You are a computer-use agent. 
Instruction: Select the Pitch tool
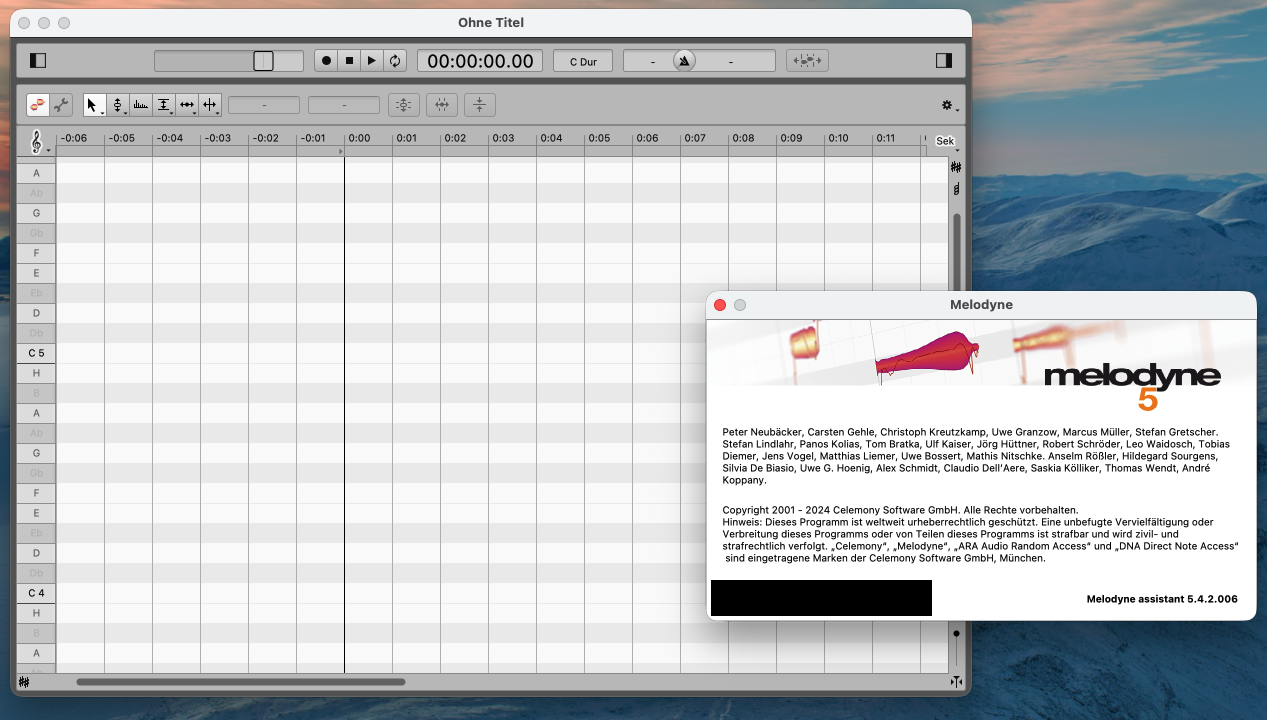[117, 104]
